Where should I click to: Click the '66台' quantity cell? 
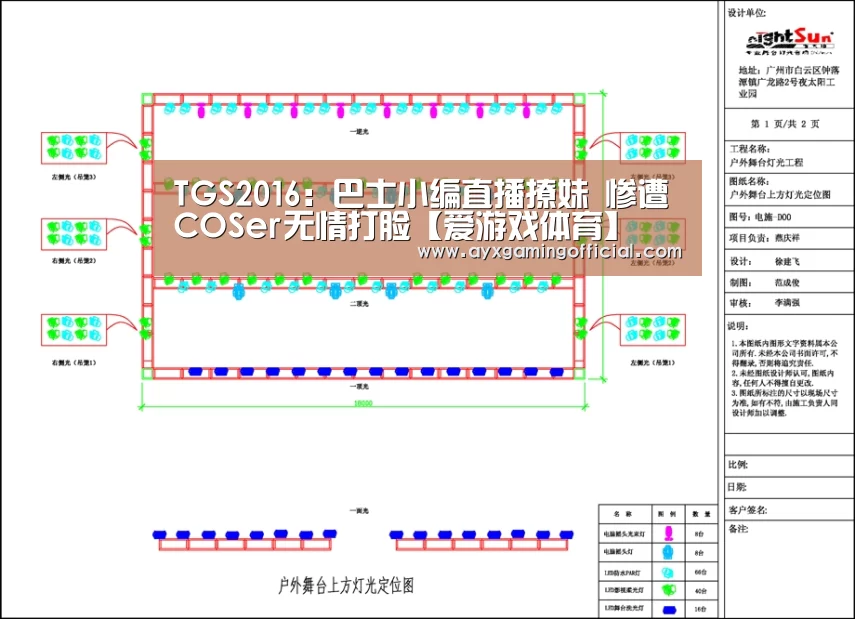tap(701, 573)
